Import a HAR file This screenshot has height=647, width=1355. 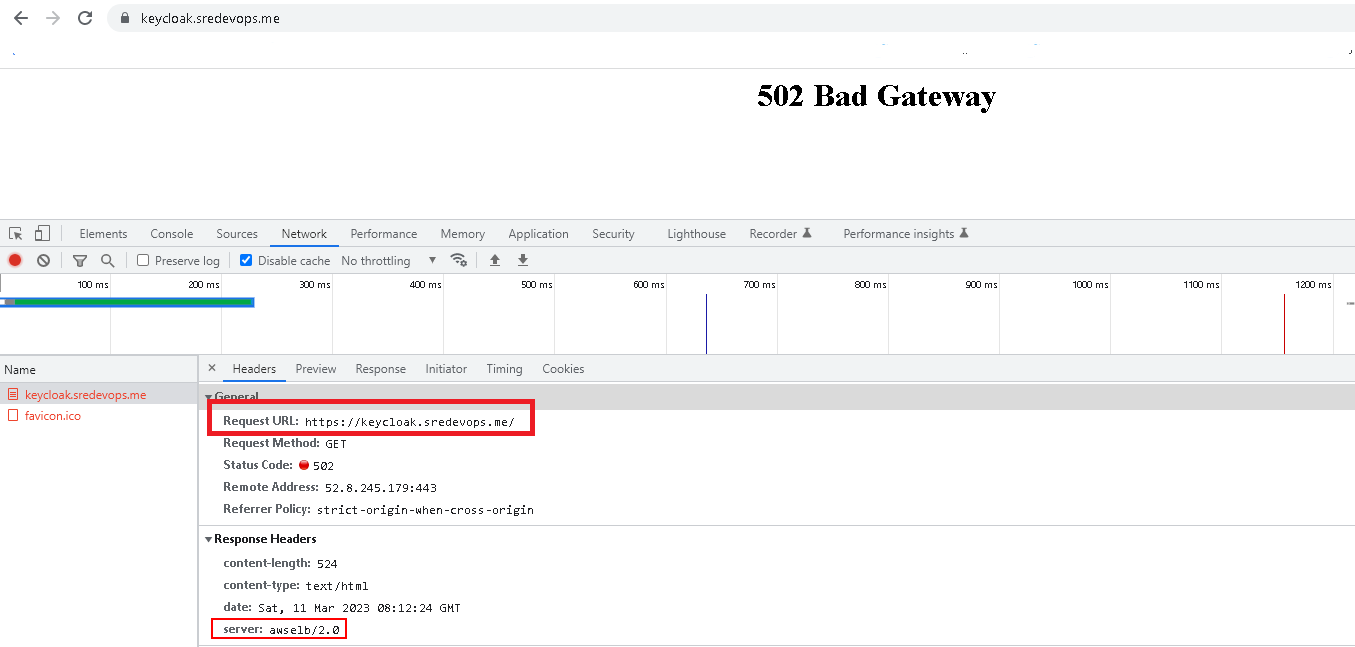494,259
